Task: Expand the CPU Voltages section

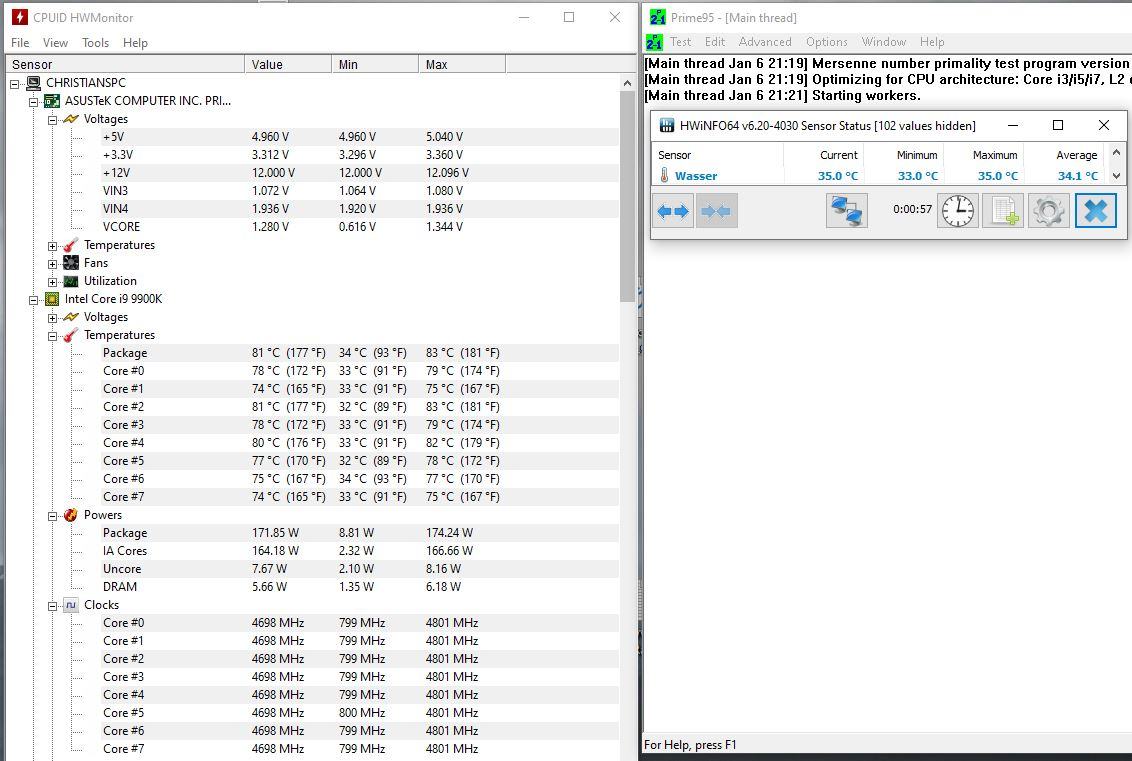Action: tap(52, 318)
